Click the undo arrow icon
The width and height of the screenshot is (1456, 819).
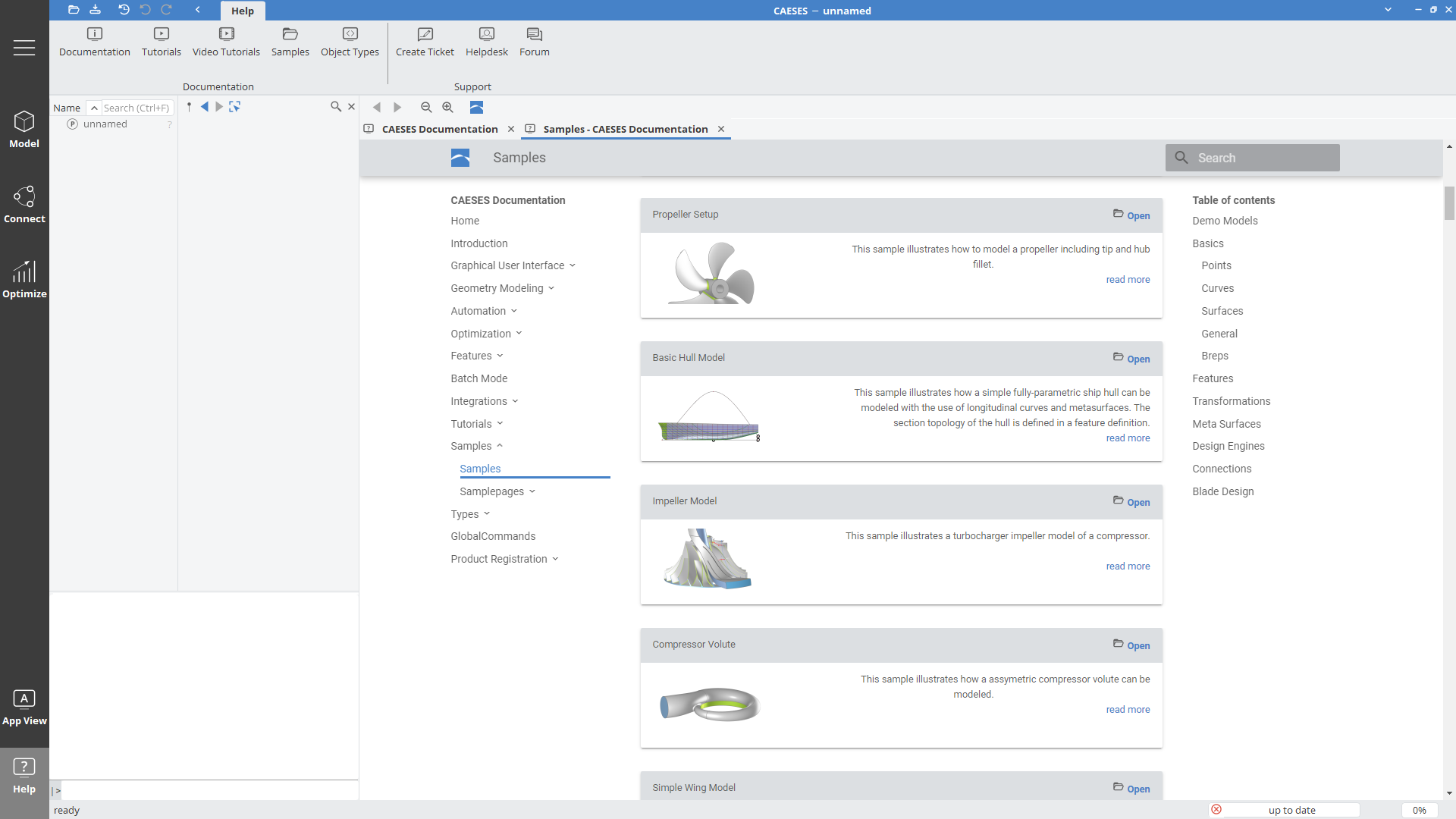[146, 10]
